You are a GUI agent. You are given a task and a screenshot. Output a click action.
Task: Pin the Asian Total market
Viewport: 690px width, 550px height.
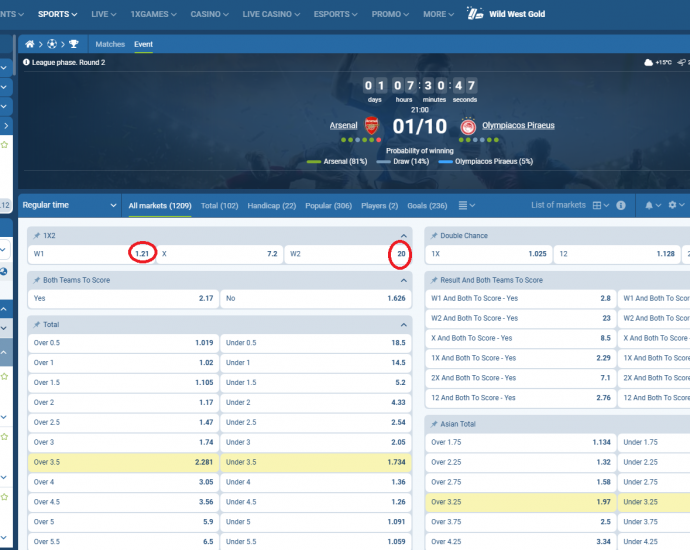[434, 424]
